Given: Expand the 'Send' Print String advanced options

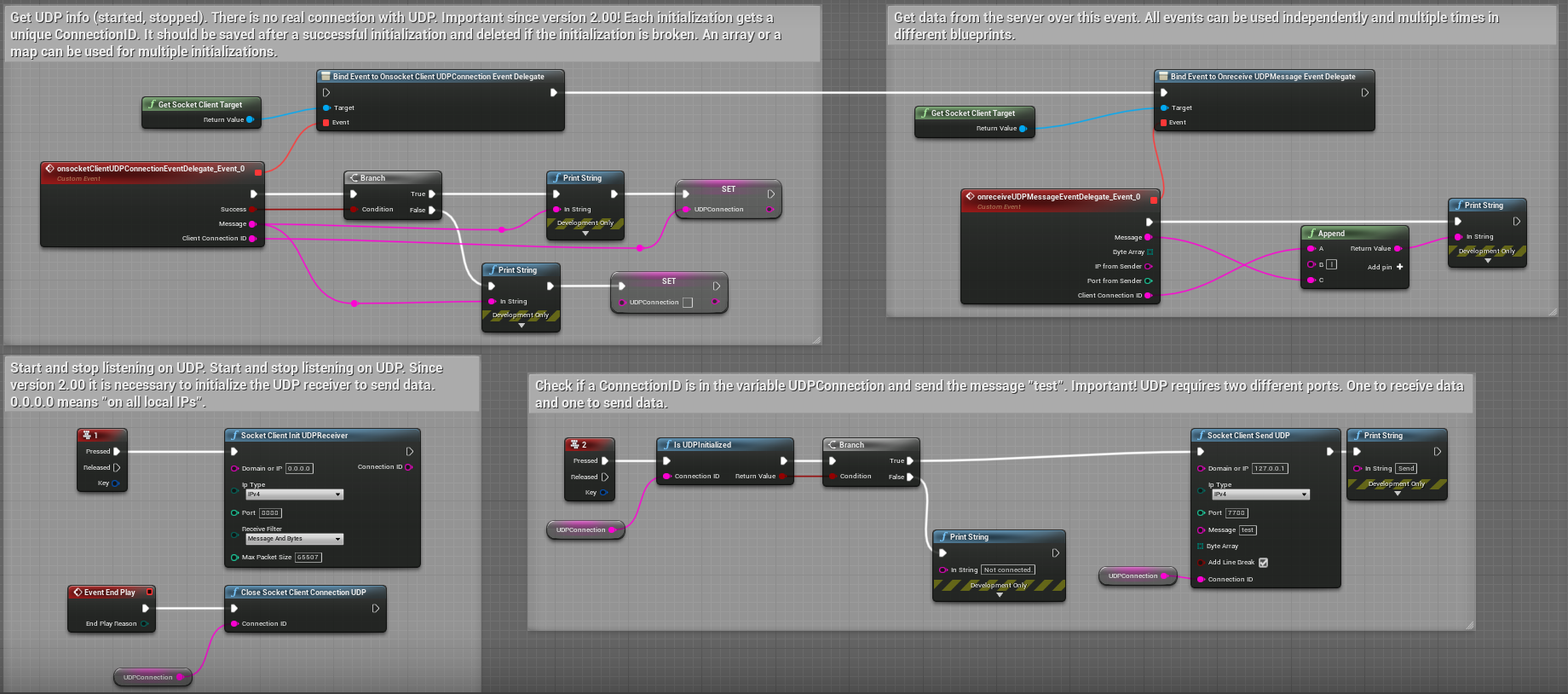Looking at the screenshot, I should pos(1398,494).
